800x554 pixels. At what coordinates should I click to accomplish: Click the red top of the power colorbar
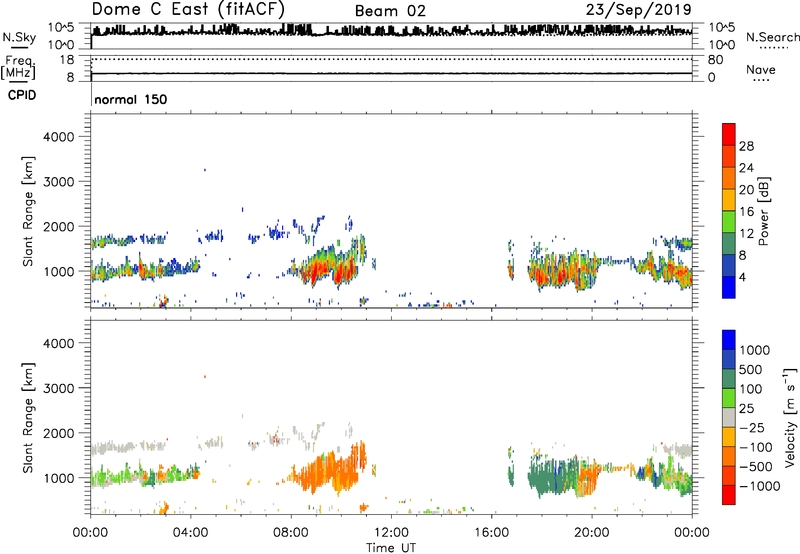pyautogui.click(x=729, y=134)
